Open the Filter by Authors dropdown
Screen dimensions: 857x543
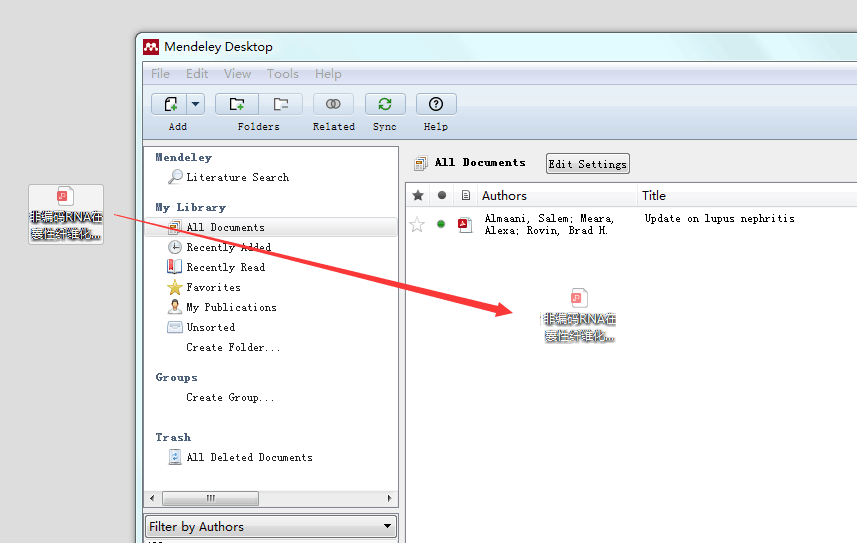pyautogui.click(x=271, y=526)
